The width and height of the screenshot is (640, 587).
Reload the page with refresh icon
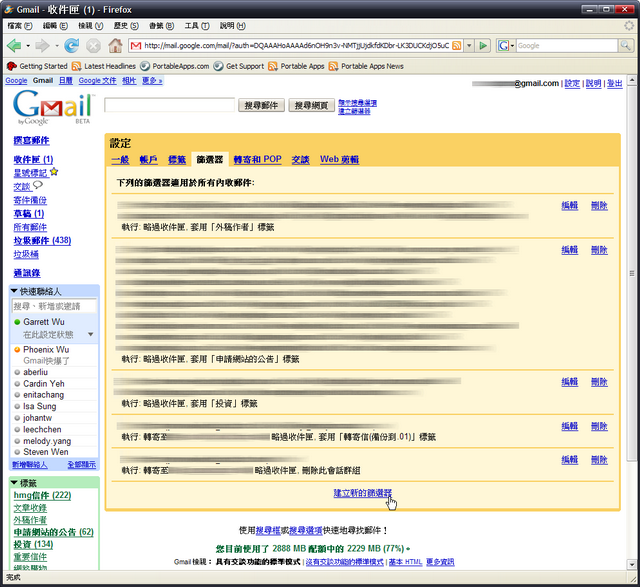[71, 46]
